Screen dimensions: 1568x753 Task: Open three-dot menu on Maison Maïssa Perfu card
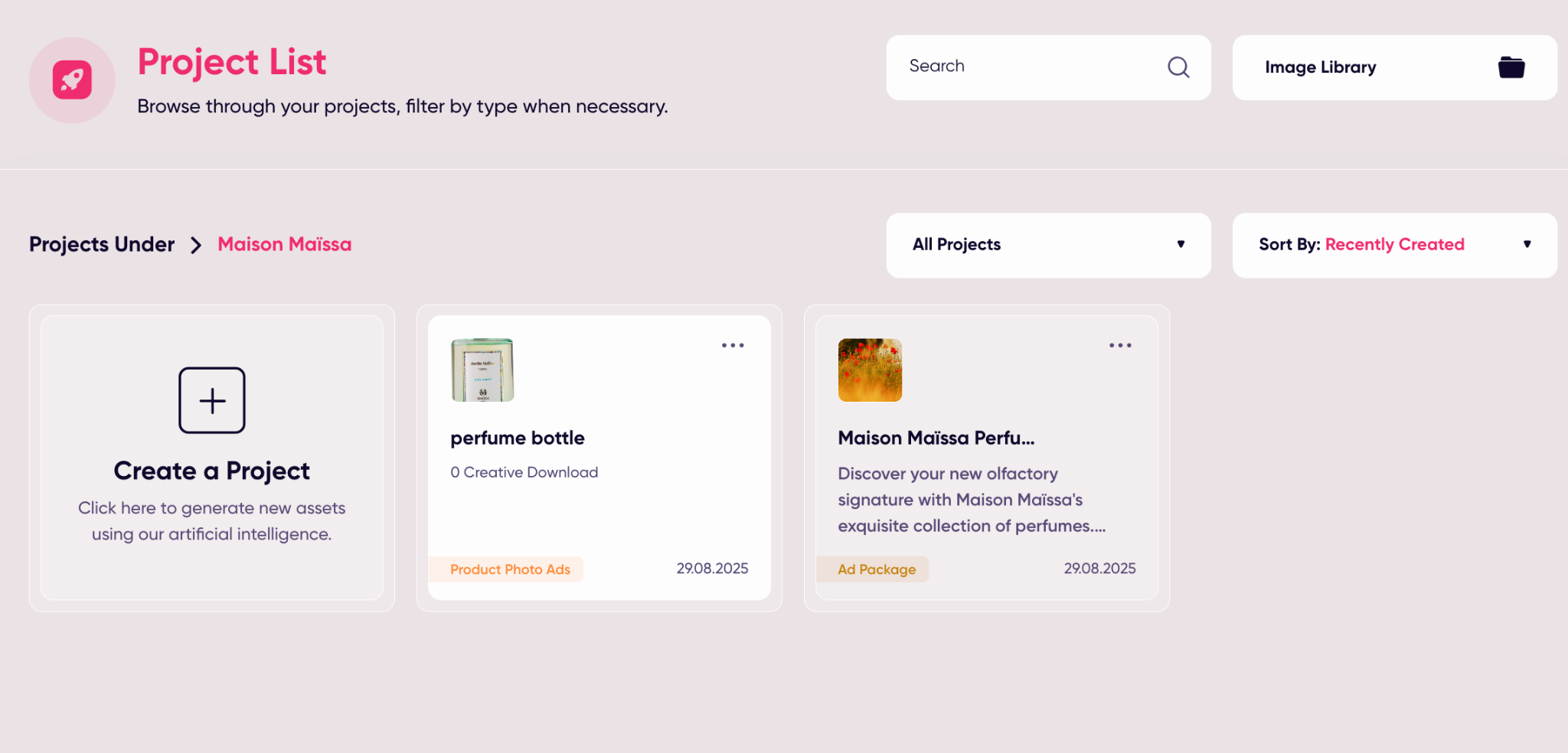[x=1120, y=345]
